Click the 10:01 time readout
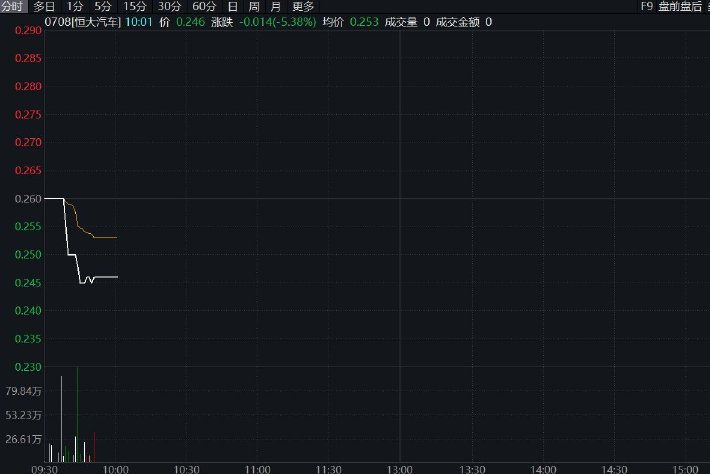 (139, 22)
